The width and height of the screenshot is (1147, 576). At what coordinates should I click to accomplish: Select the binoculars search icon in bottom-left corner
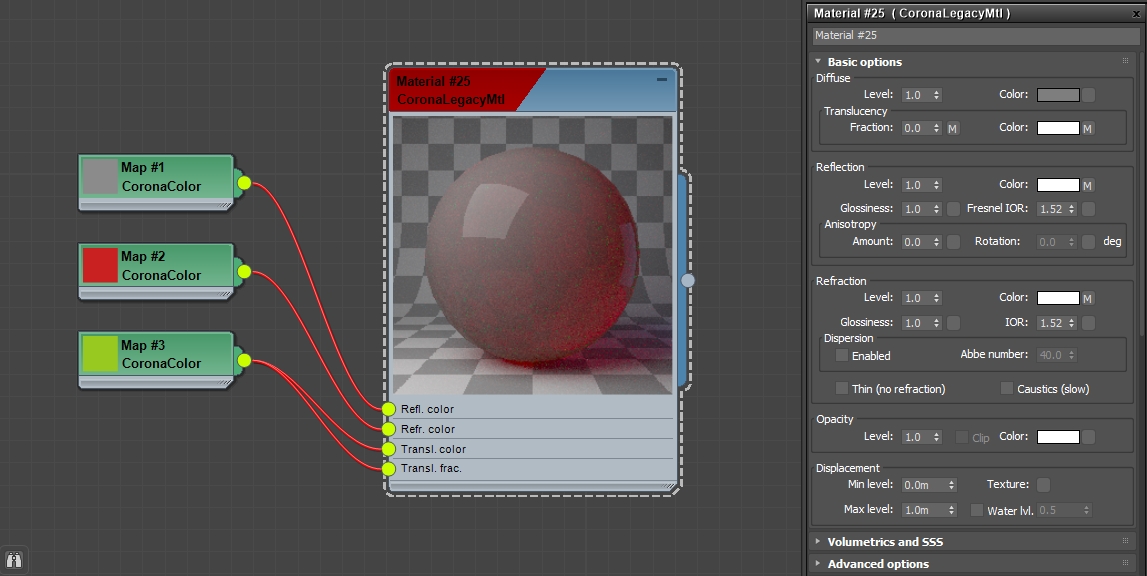point(14,561)
